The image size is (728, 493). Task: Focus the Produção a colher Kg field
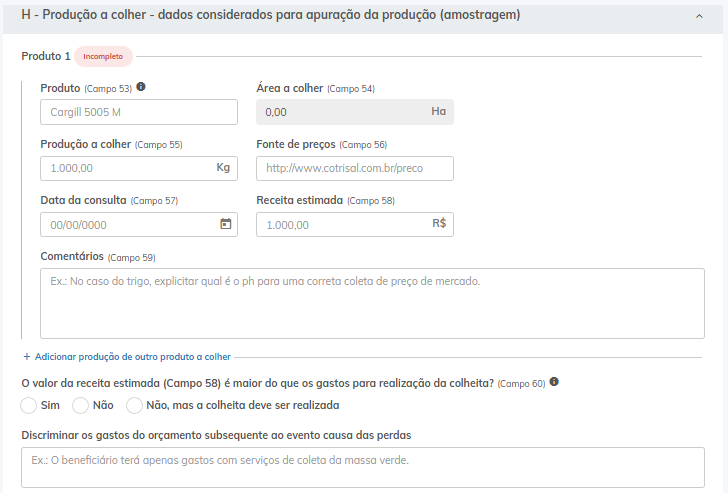click(126, 168)
